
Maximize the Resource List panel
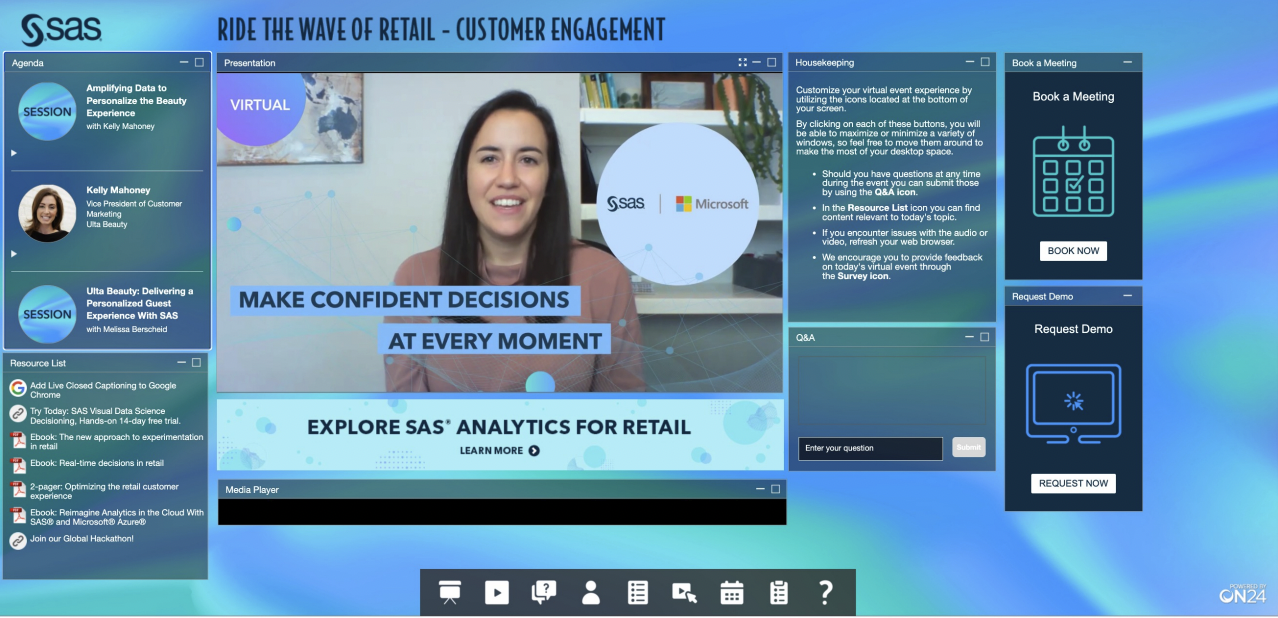[196, 362]
